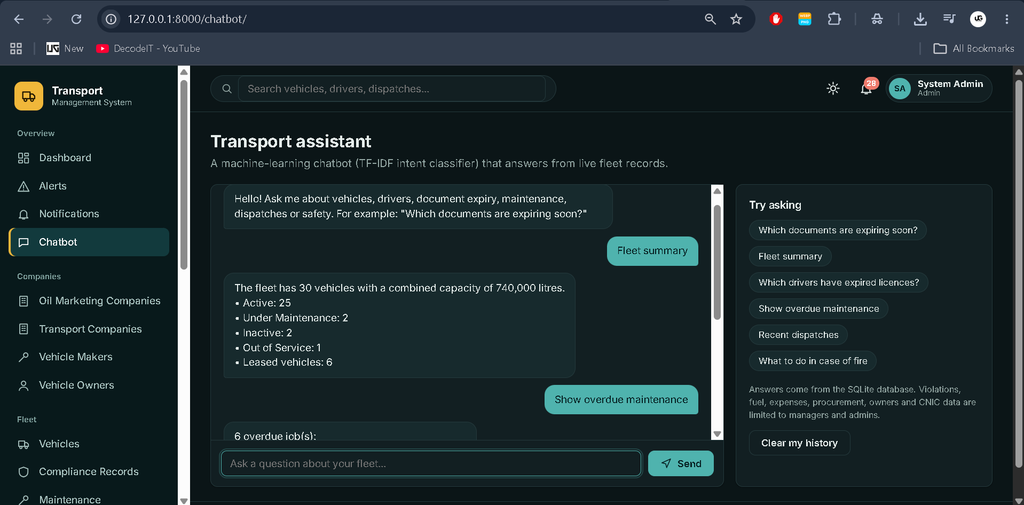The width and height of the screenshot is (1024, 505).
Task: Click the 'Fleet summary' sent message bubble
Action: [652, 251]
